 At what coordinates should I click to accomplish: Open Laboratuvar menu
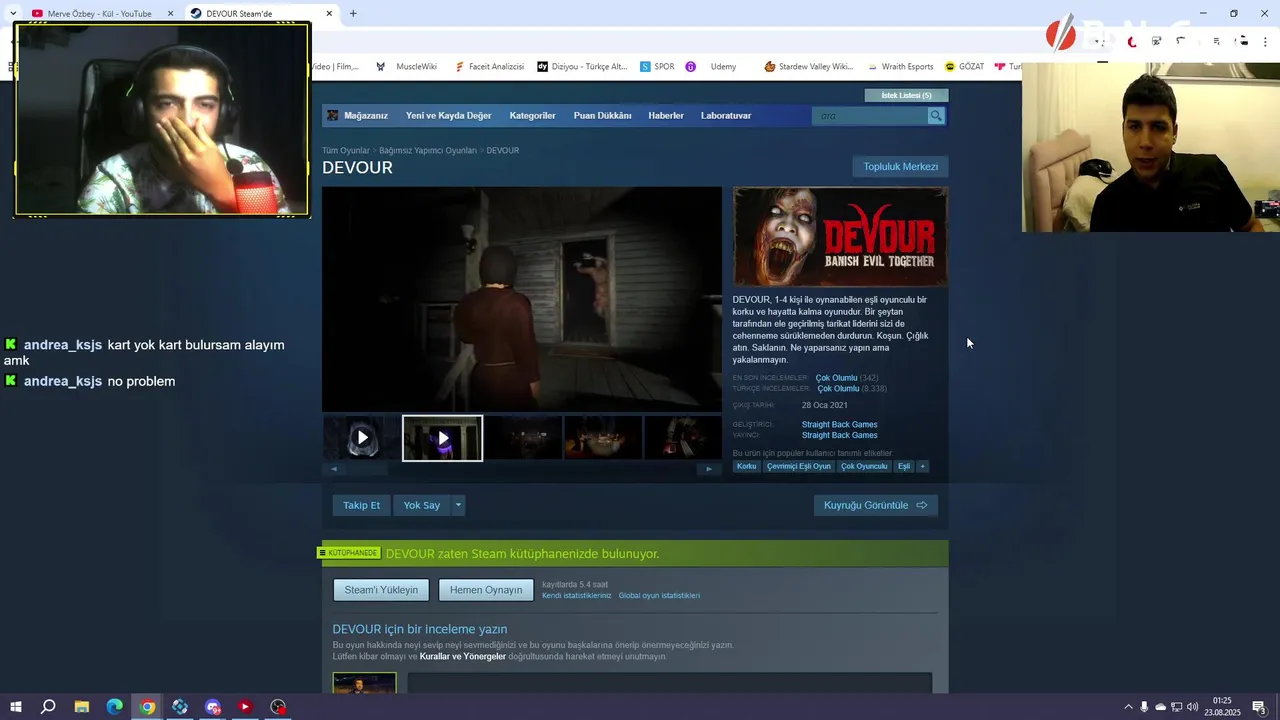(x=726, y=116)
